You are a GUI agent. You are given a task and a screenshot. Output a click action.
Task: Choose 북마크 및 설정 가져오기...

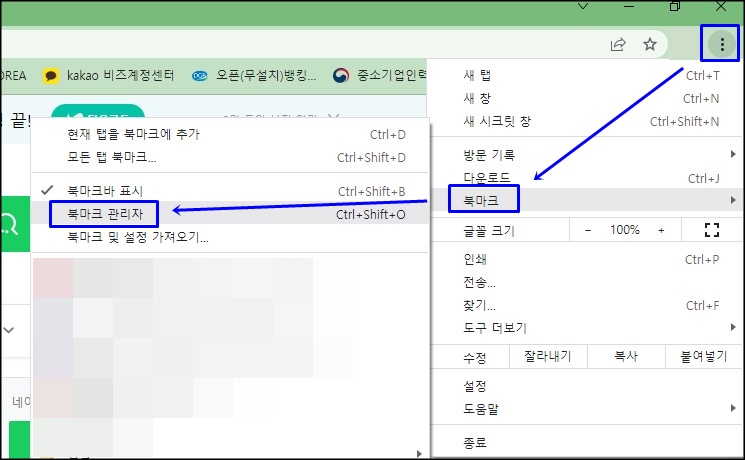click(x=230, y=237)
